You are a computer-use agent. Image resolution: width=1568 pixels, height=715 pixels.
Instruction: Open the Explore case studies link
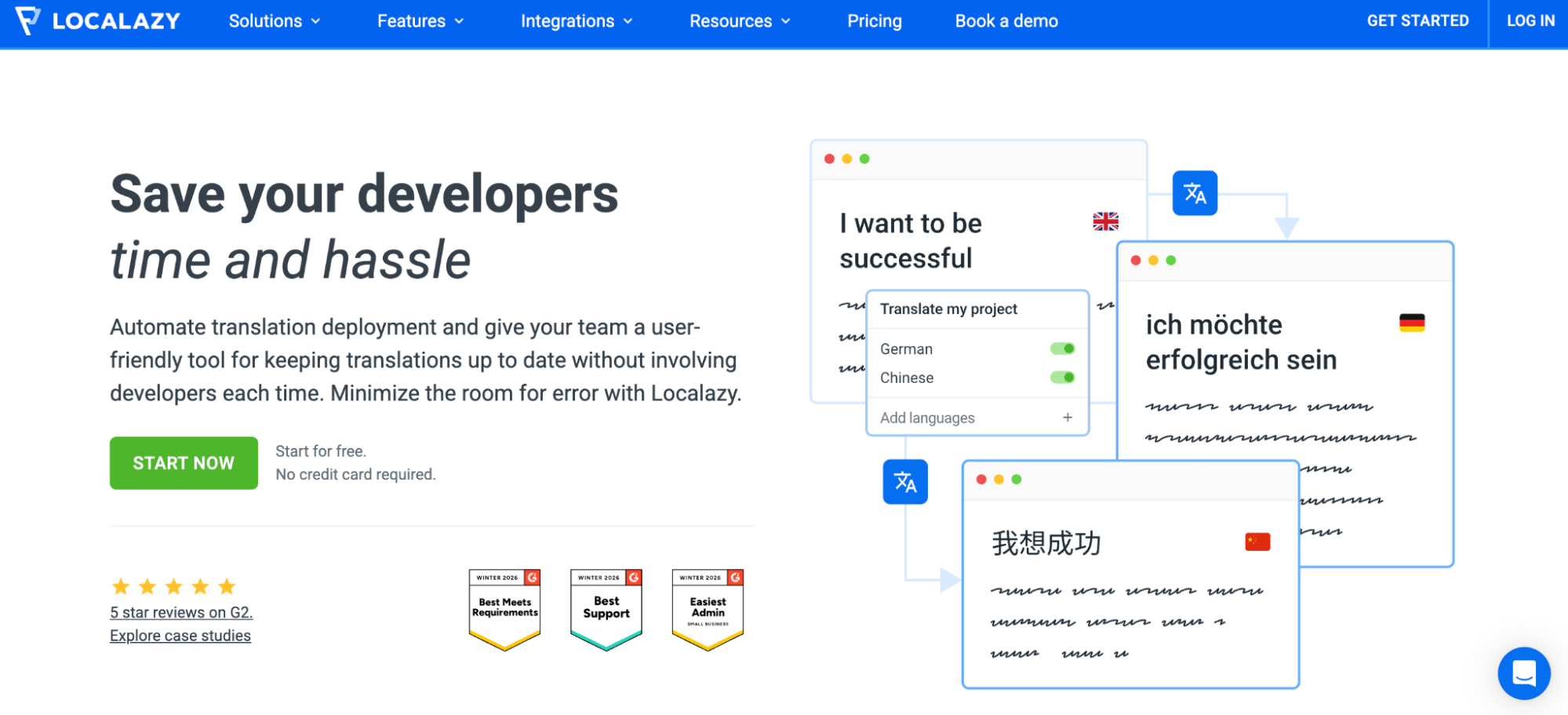point(180,636)
